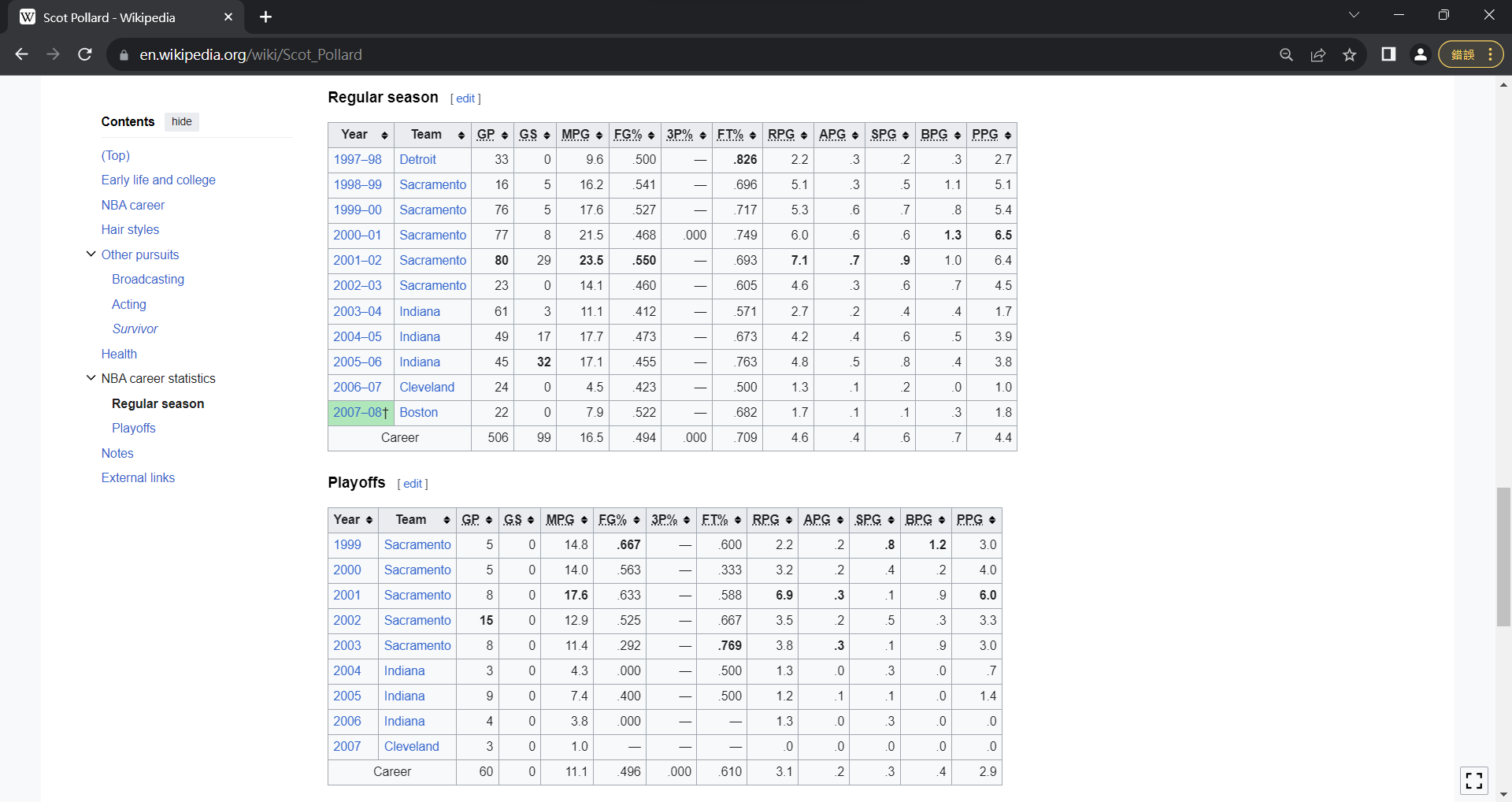The image size is (1512, 802).
Task: Jump to Playoffs in the contents list
Action: (x=134, y=428)
